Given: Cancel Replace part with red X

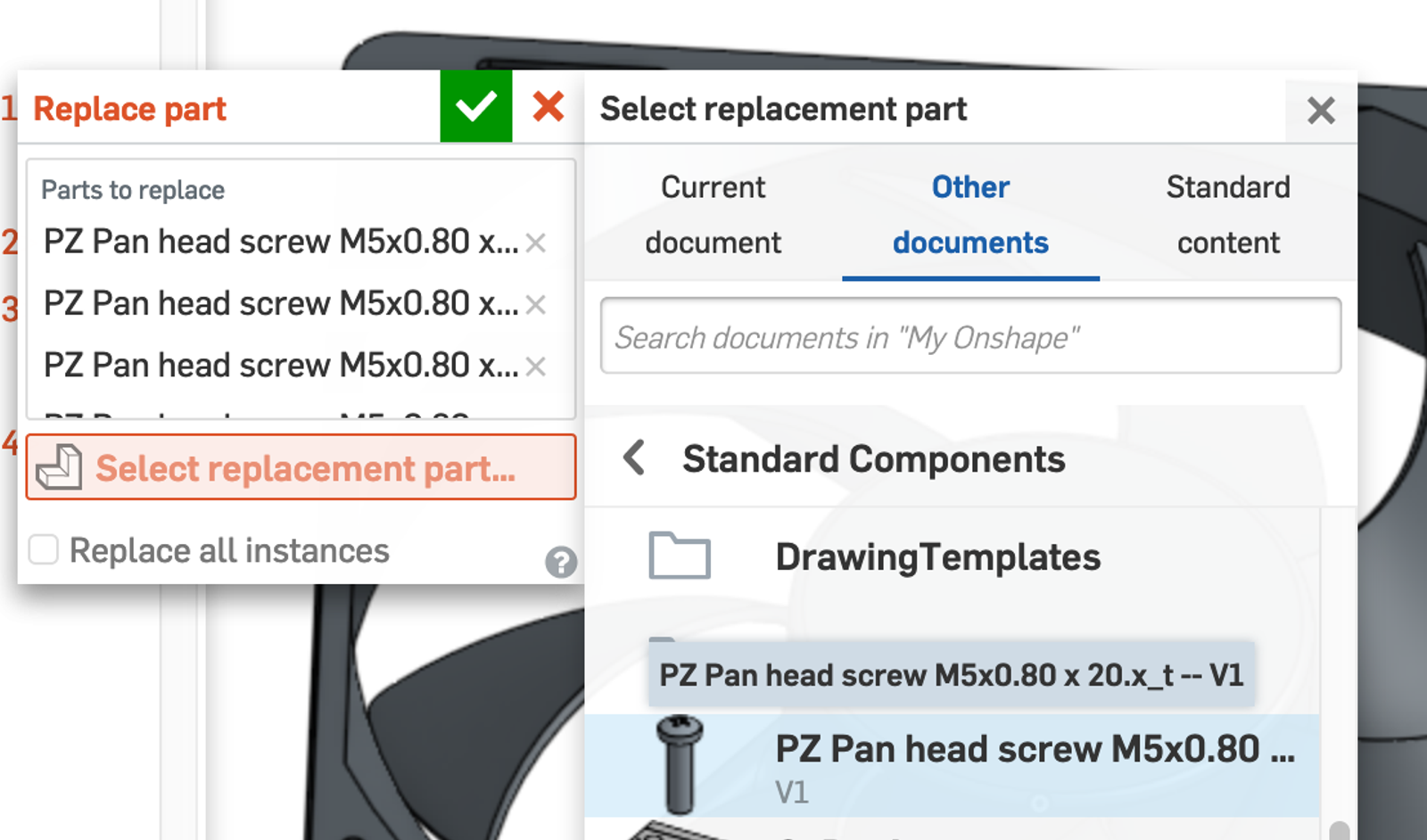Looking at the screenshot, I should (548, 107).
